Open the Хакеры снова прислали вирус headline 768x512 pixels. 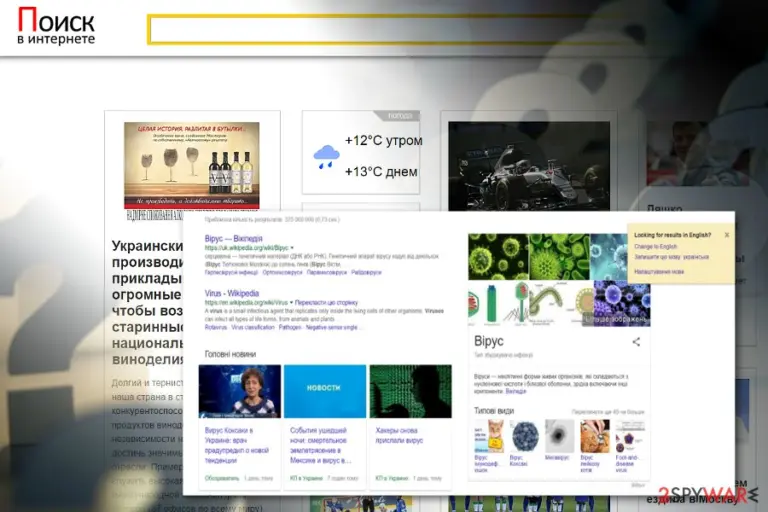399,435
